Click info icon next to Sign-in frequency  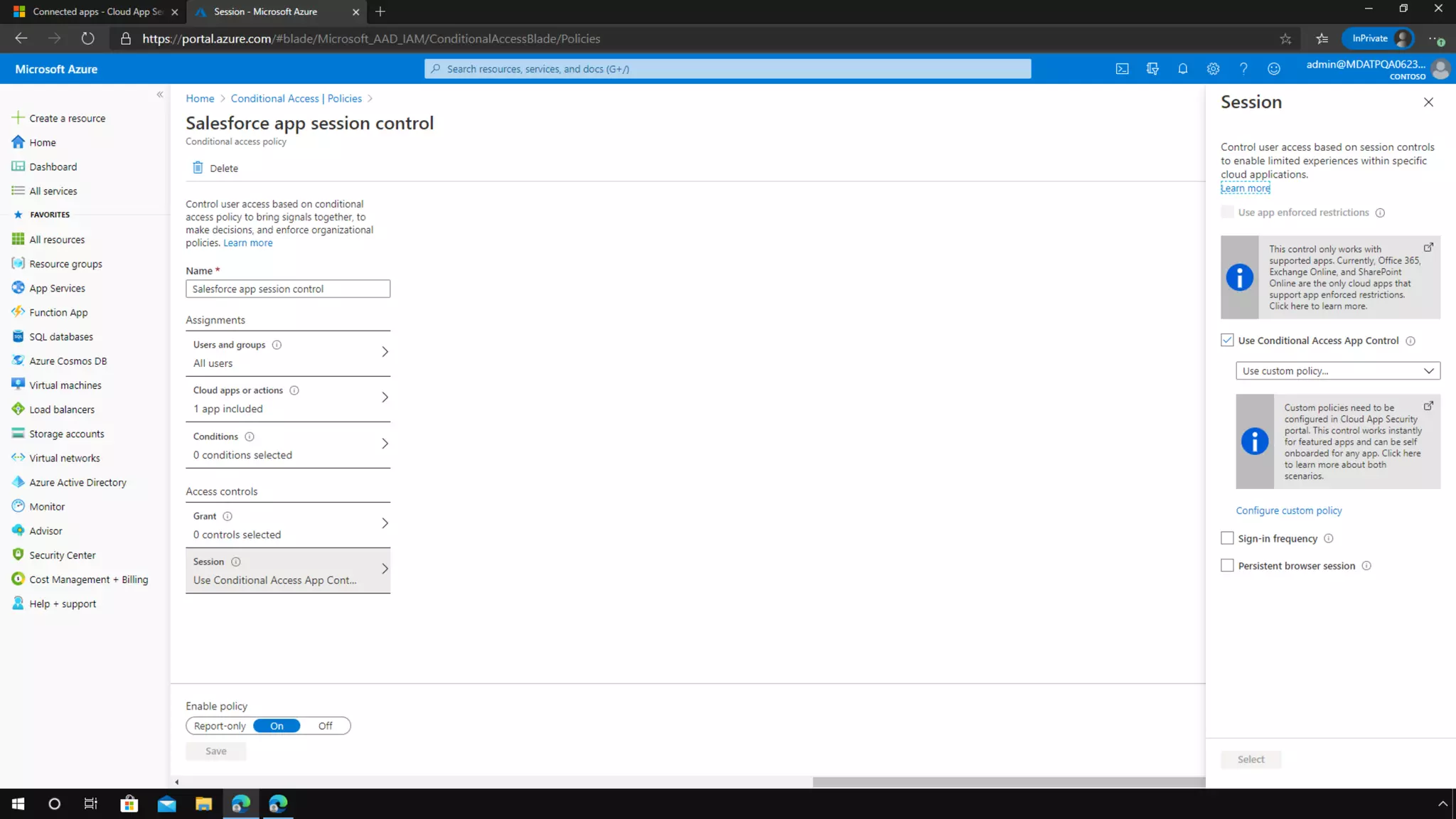(x=1328, y=539)
